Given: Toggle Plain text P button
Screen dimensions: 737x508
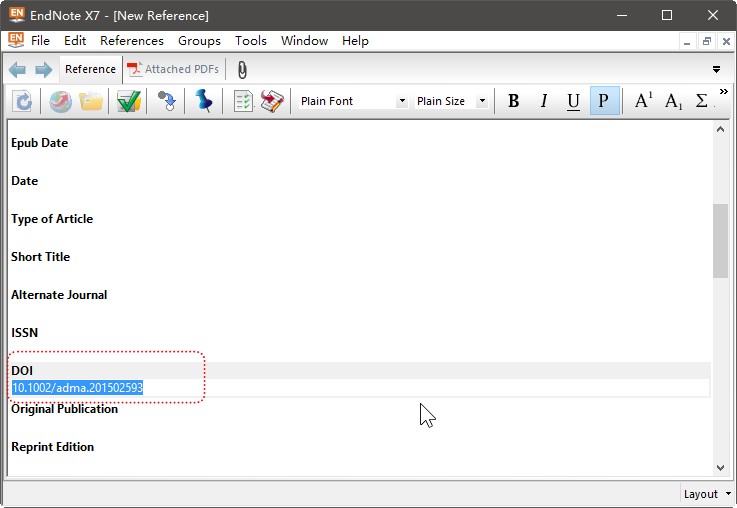Looking at the screenshot, I should 604,101.
